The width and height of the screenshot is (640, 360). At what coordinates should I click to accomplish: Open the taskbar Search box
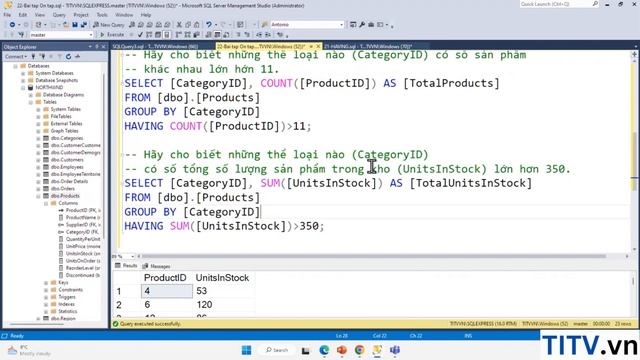click(x=277, y=350)
